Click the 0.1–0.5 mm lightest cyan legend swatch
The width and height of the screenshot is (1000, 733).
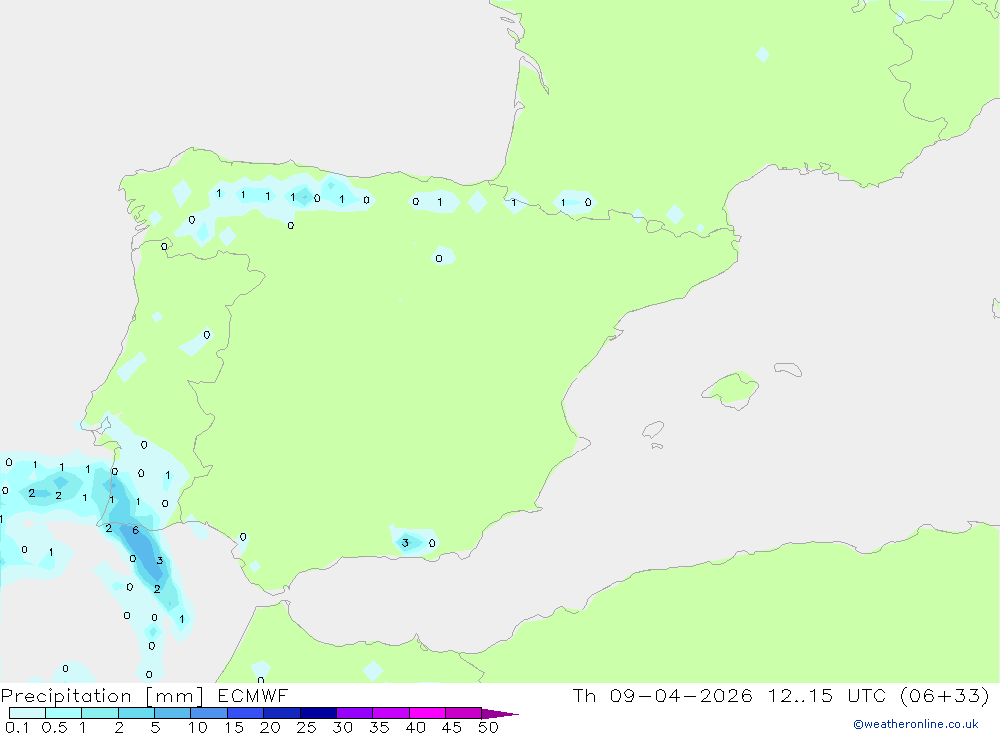[27, 713]
